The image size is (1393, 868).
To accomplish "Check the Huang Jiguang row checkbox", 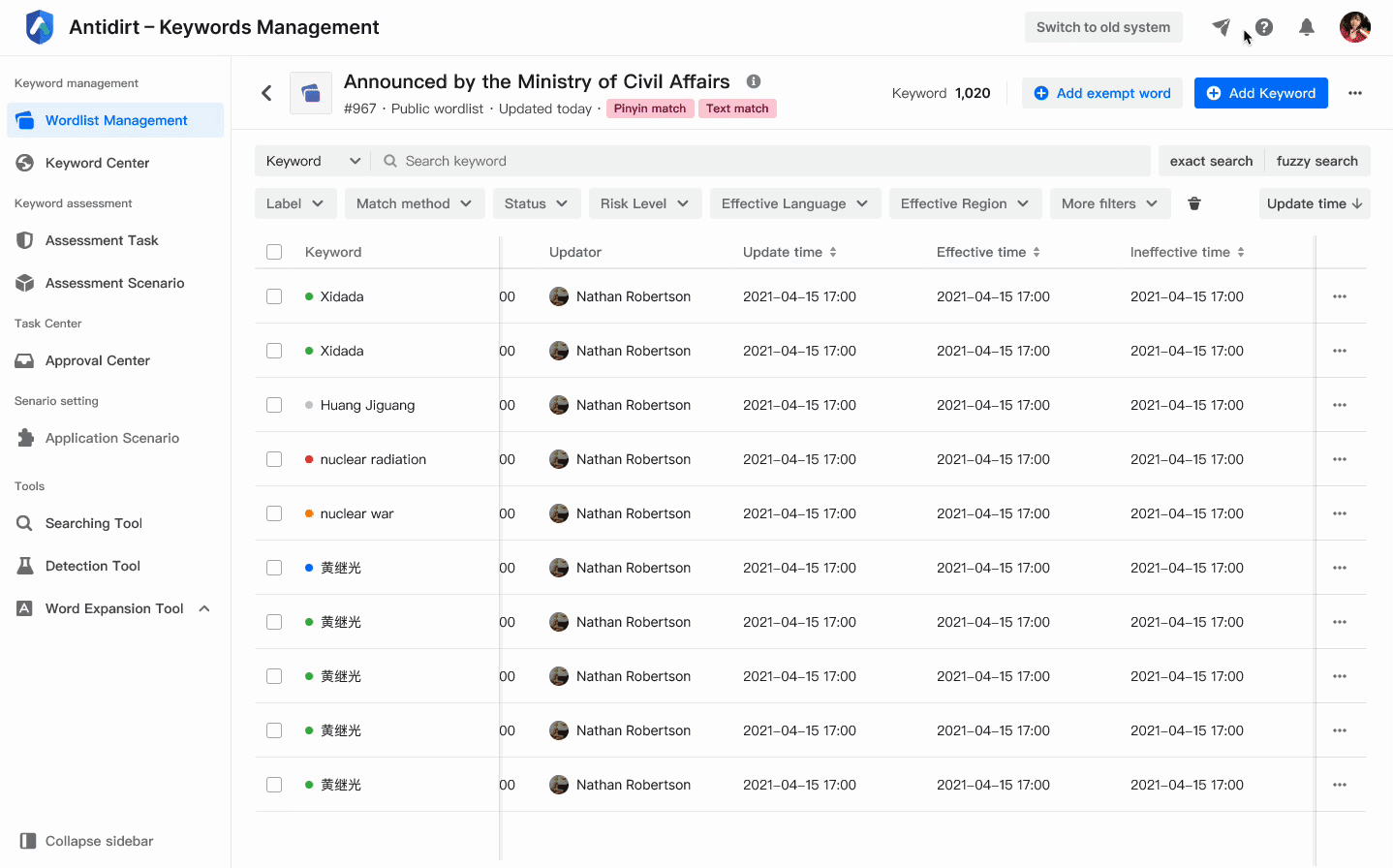I will click(x=274, y=405).
